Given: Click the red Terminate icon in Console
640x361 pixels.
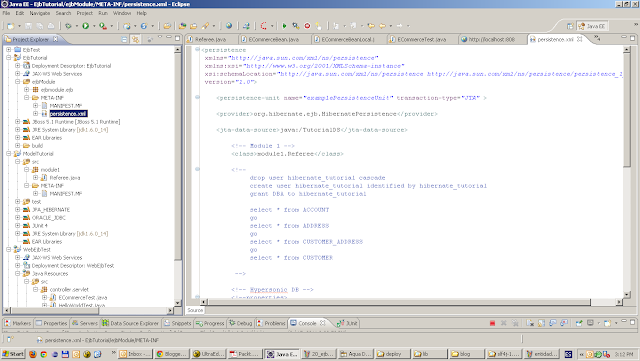Looking at the screenshot, I should click(x=492, y=323).
